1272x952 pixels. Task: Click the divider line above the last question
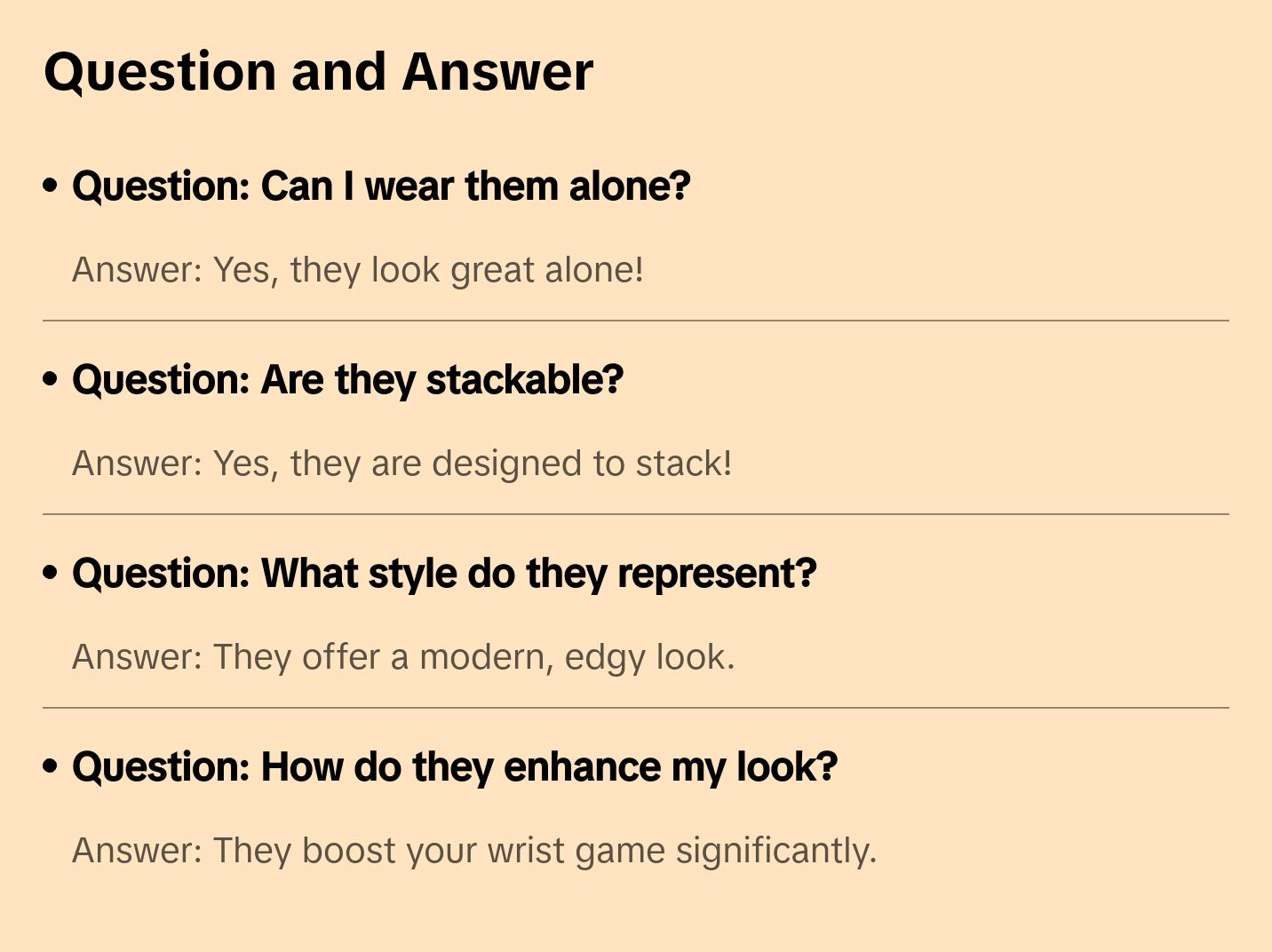636,708
